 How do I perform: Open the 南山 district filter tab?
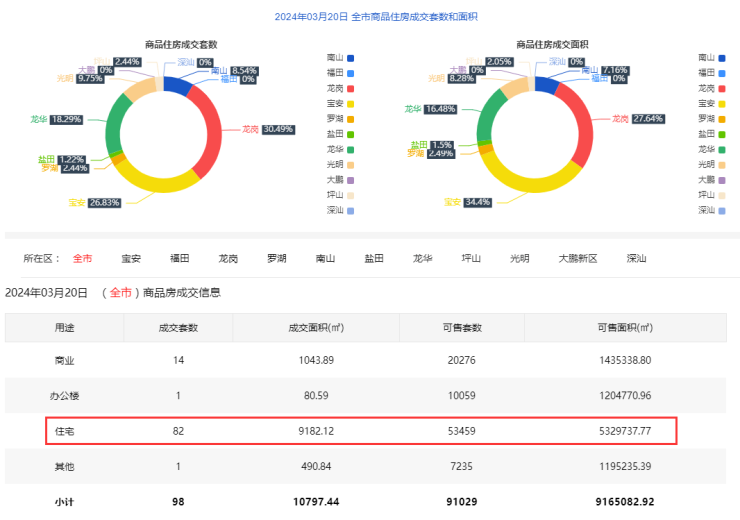tap(325, 258)
